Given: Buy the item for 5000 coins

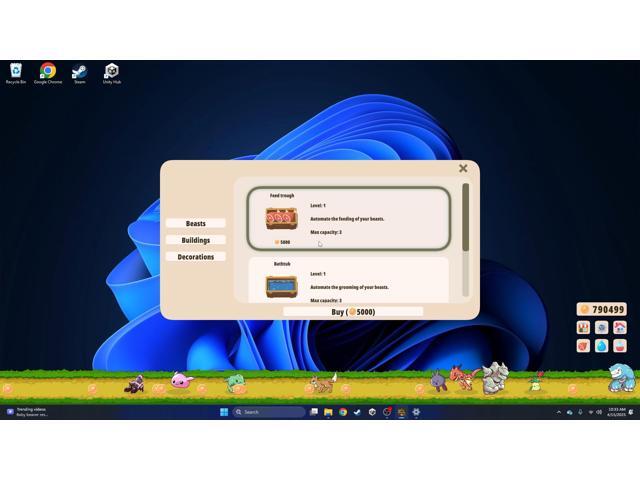Looking at the screenshot, I should click(x=353, y=312).
